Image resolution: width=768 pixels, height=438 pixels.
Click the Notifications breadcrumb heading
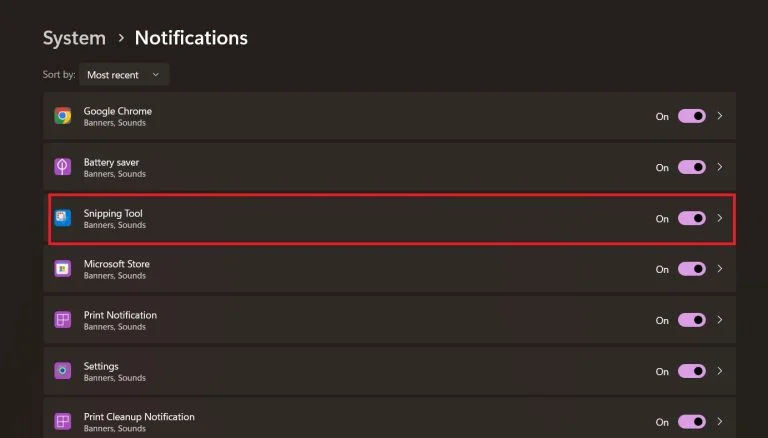coord(191,38)
